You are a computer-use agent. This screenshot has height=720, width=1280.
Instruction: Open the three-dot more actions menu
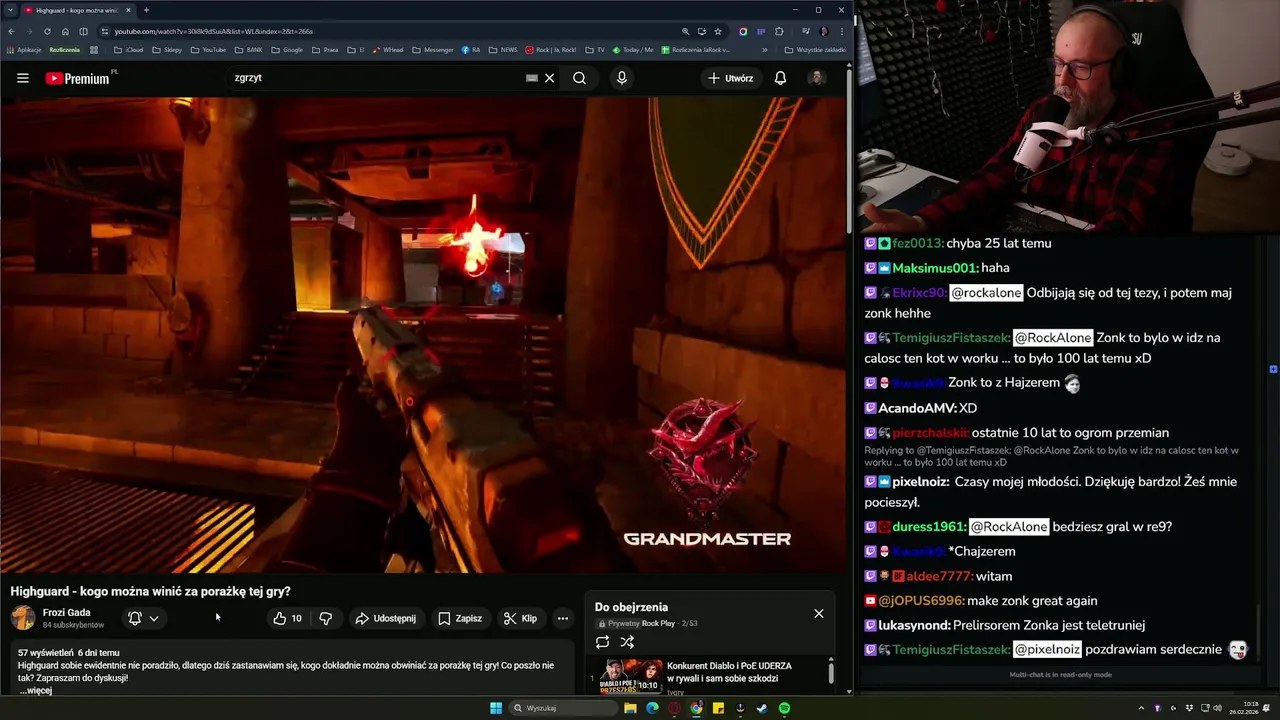(x=563, y=618)
